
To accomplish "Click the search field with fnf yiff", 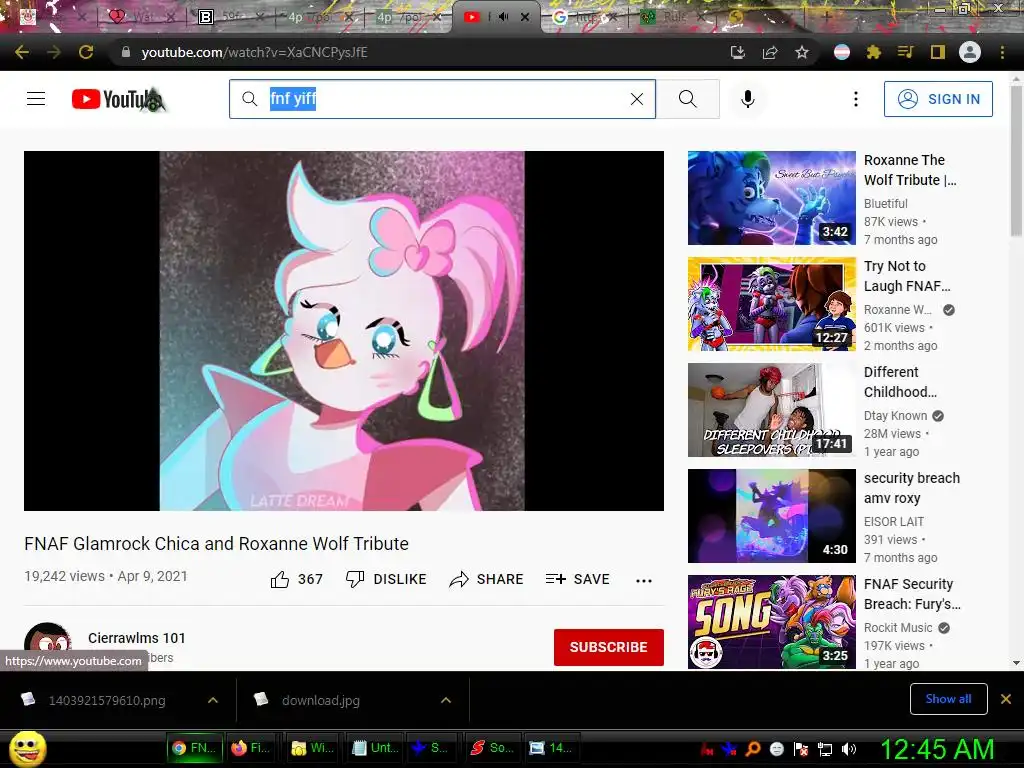I will coord(442,99).
